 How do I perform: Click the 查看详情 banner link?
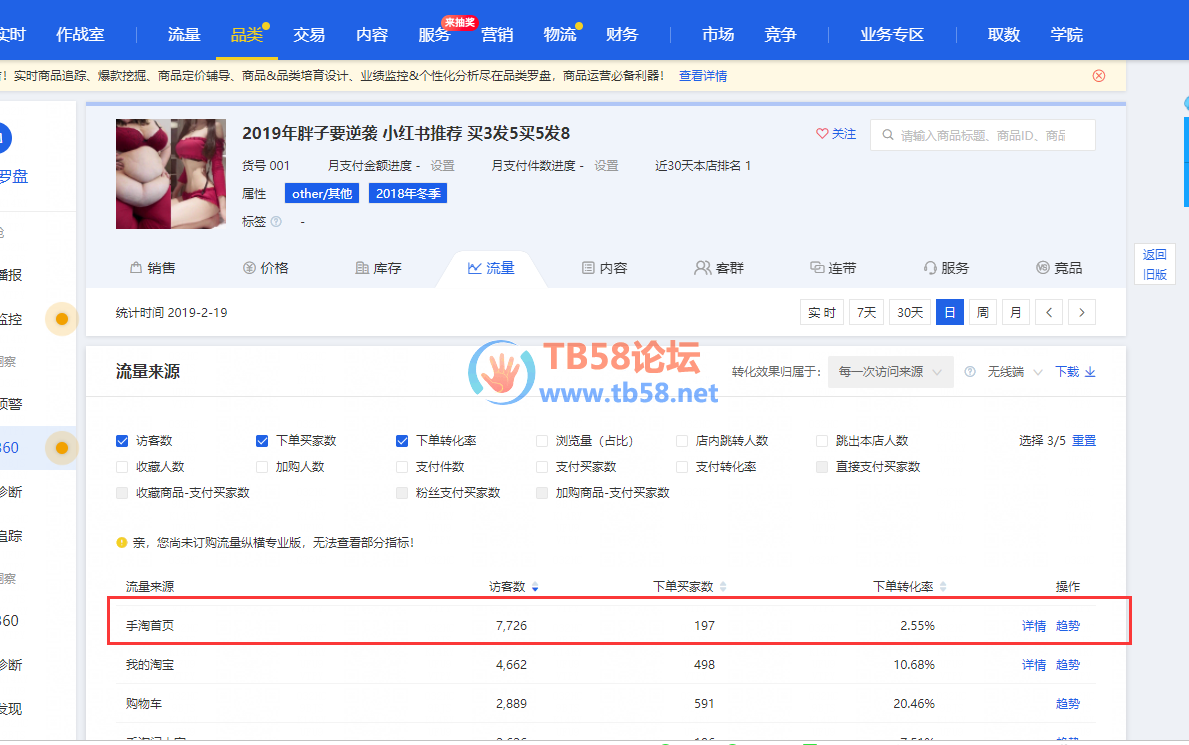click(703, 76)
